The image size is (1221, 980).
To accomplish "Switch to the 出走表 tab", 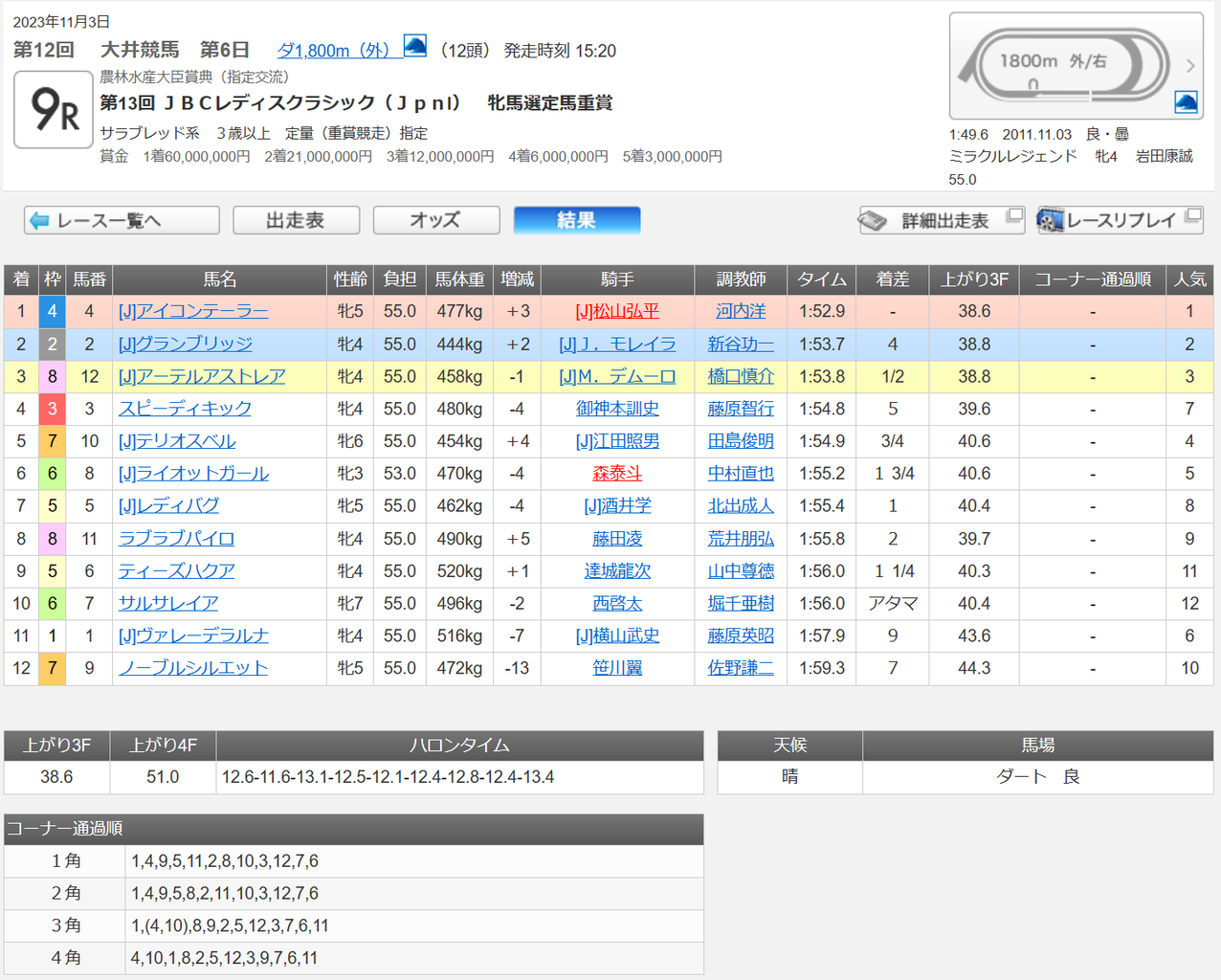I will (296, 220).
